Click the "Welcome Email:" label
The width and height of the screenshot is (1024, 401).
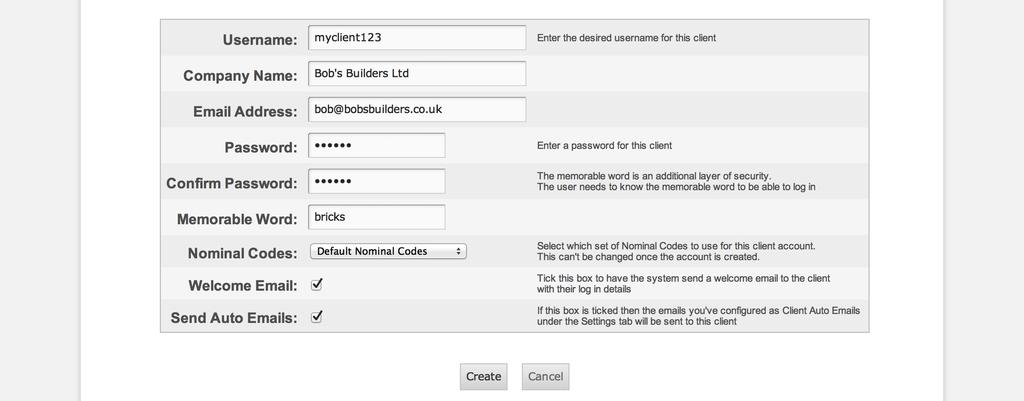pyautogui.click(x=243, y=286)
